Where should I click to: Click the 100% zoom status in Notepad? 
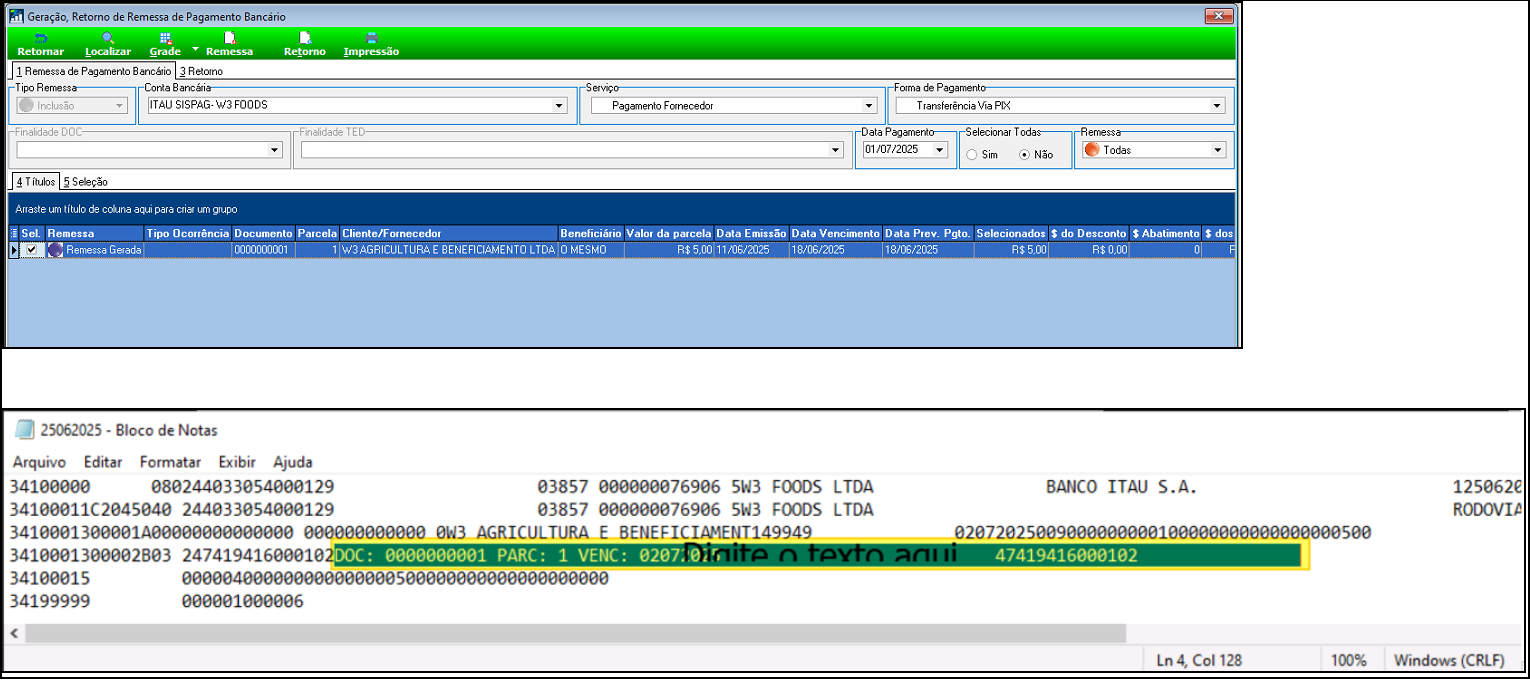[1348, 660]
